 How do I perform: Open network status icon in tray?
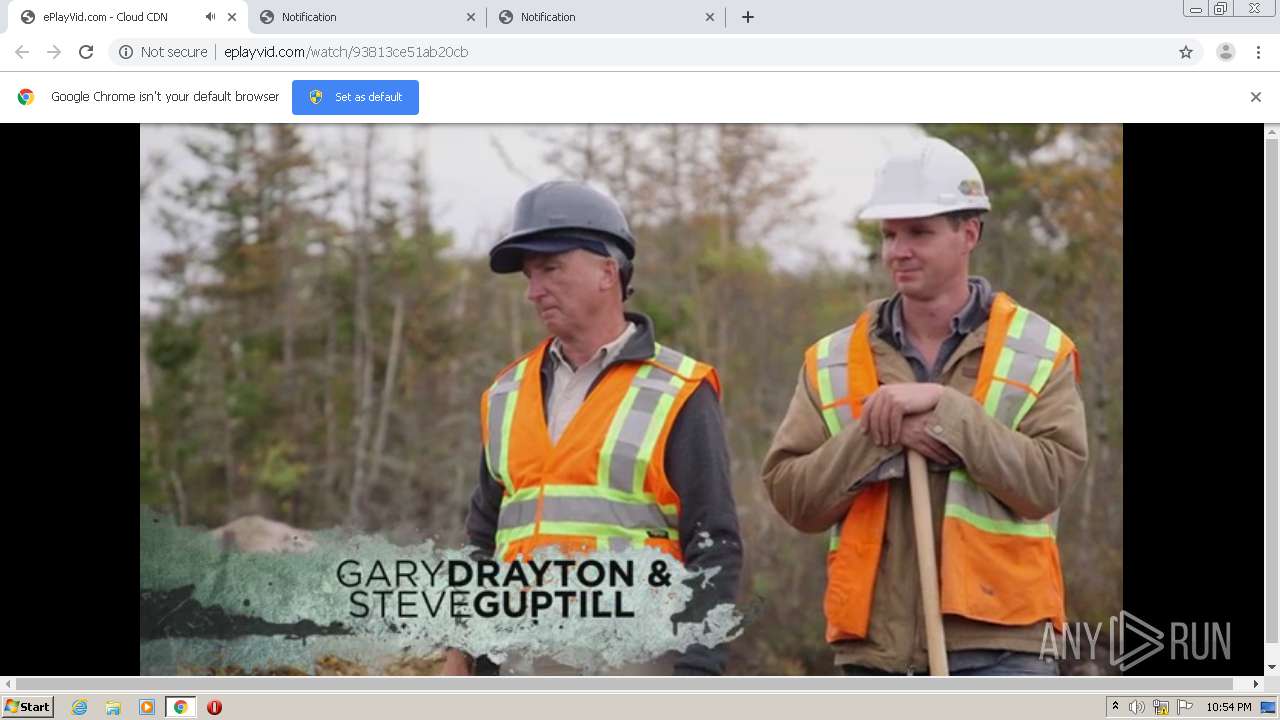(1161, 707)
